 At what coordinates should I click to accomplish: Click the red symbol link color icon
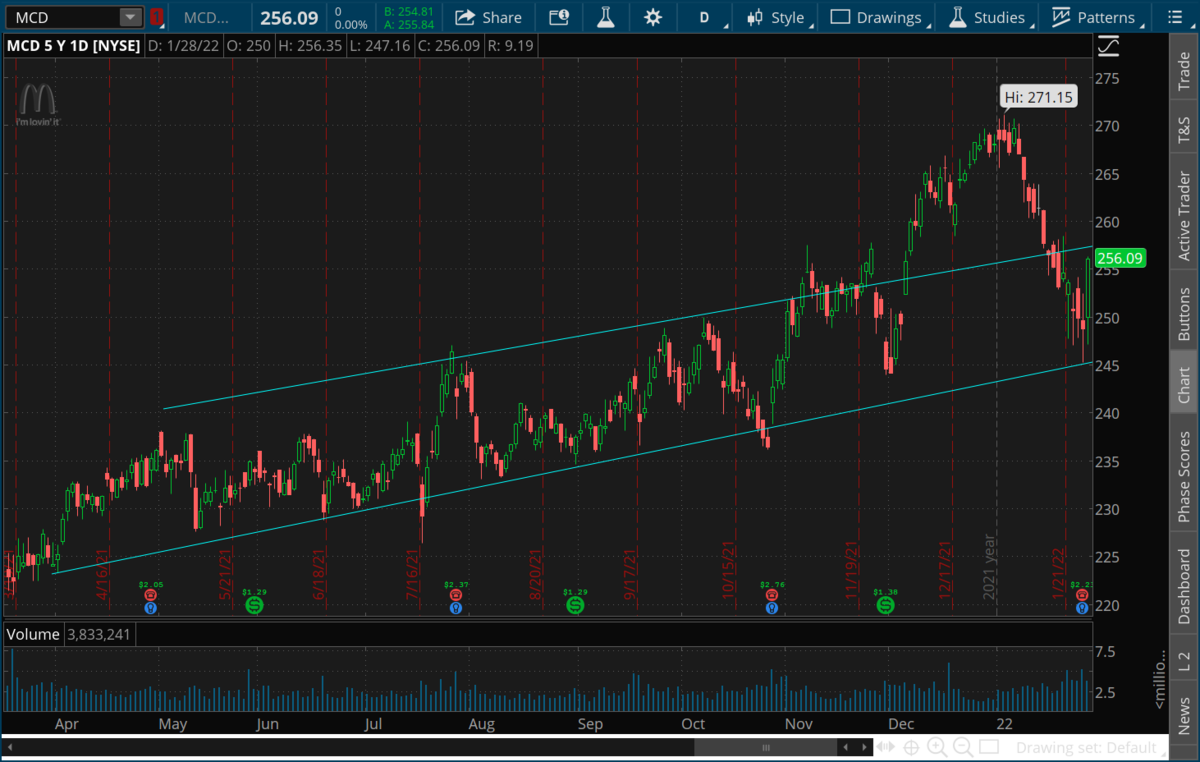(157, 17)
